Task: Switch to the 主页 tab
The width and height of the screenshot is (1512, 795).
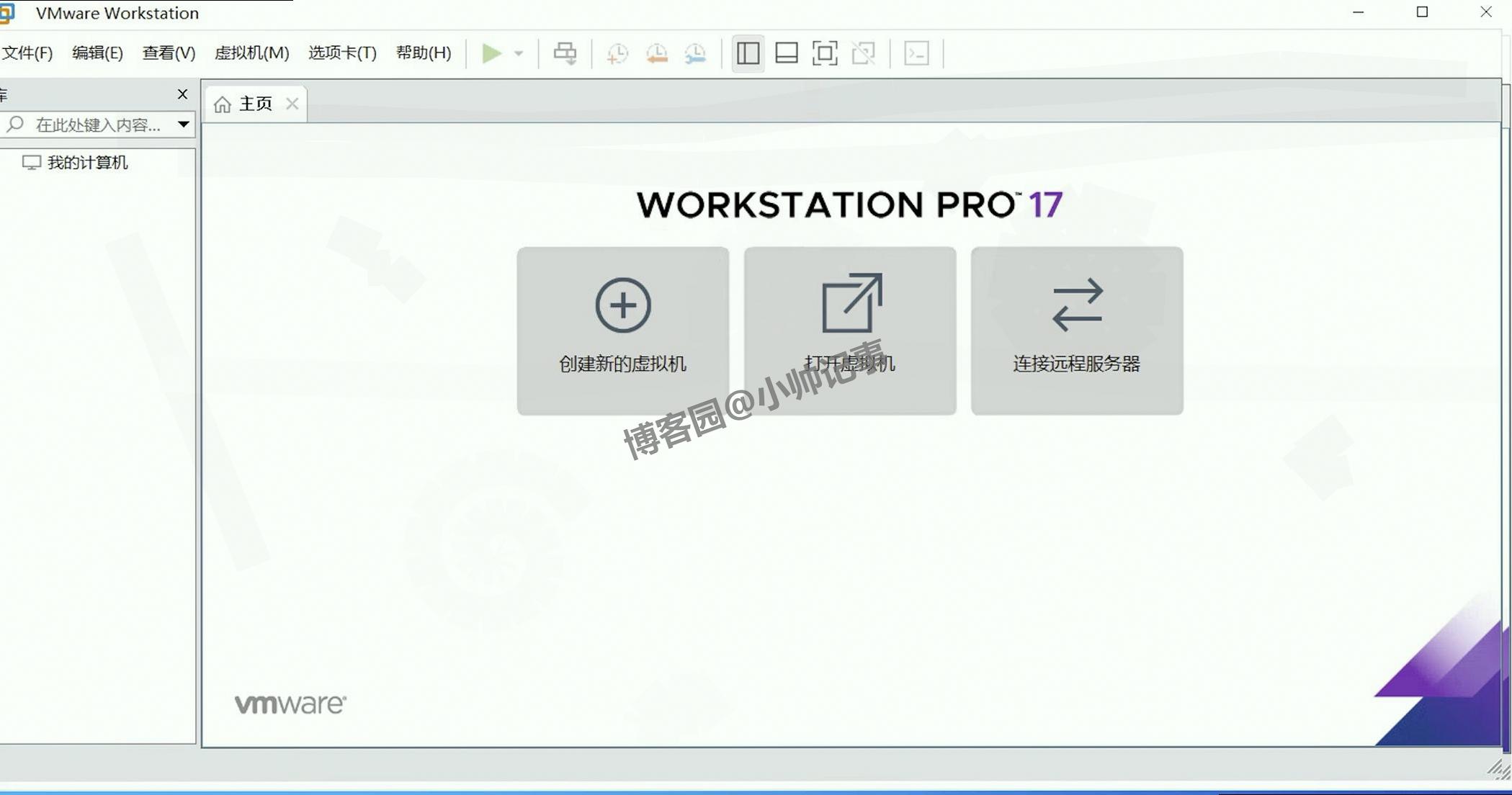Action: (x=256, y=103)
